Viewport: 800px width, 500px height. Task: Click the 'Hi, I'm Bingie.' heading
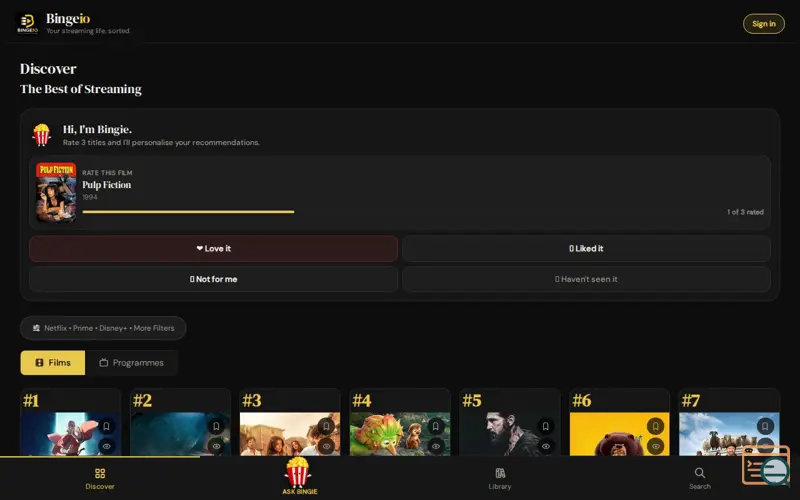pos(97,130)
